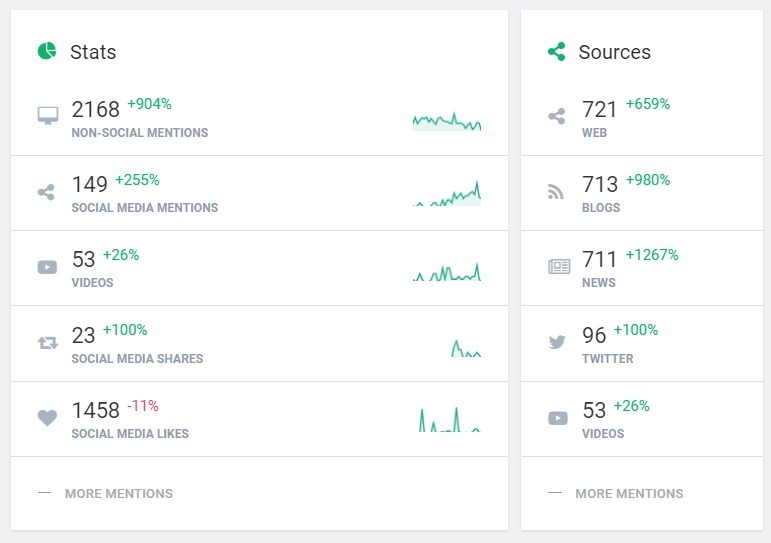Expand More Mentions in Stats panel
This screenshot has height=543, width=771.
pyautogui.click(x=118, y=493)
